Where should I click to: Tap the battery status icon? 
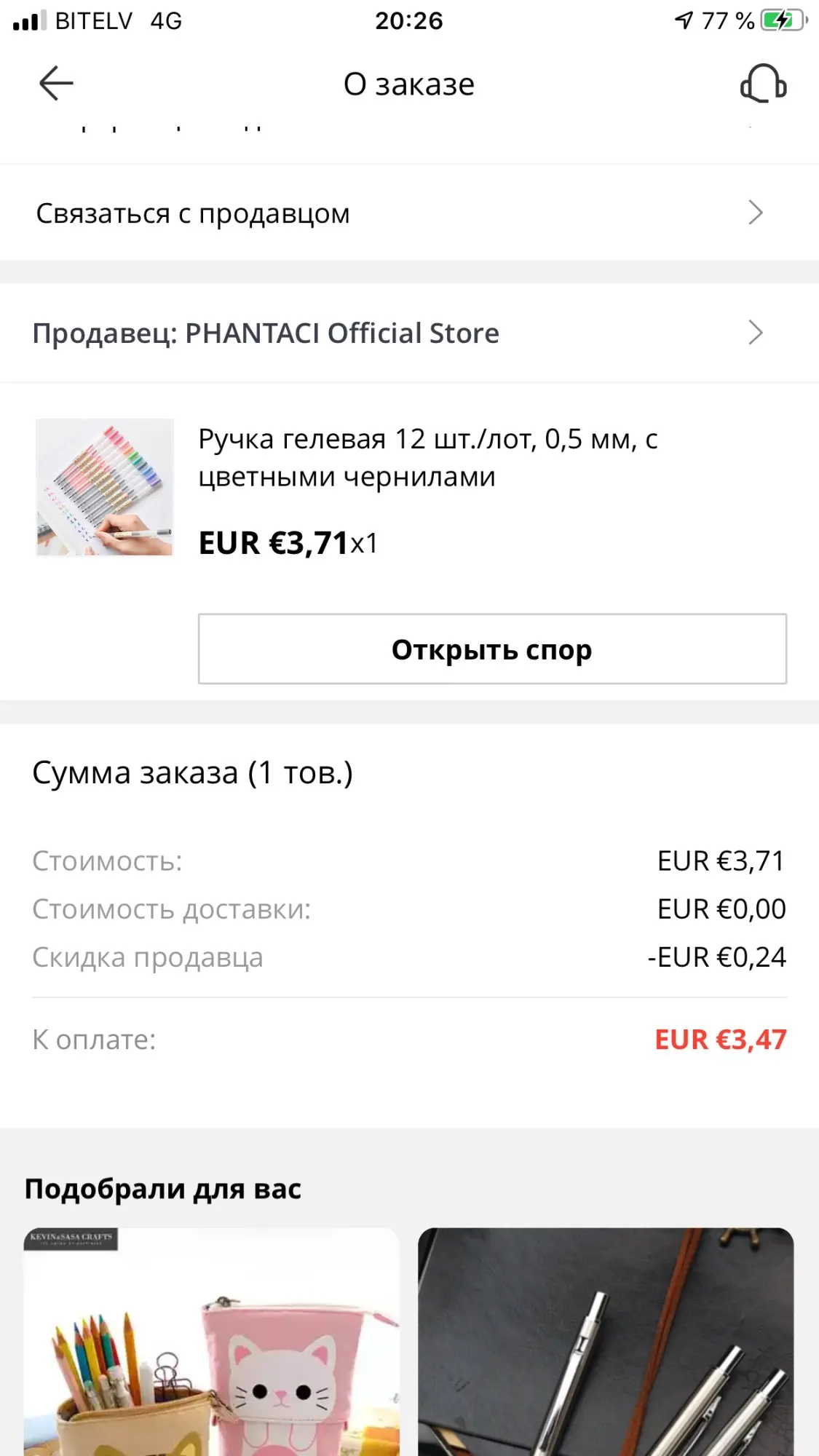[783, 20]
